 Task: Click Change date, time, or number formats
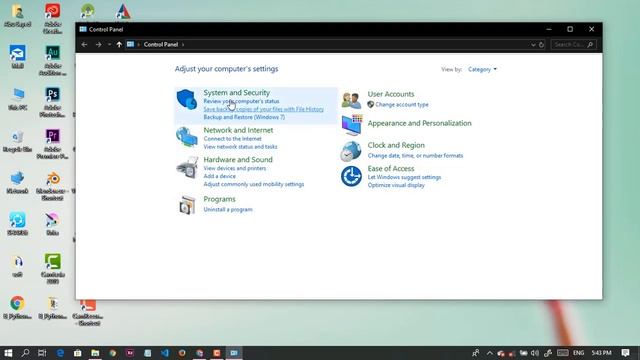click(x=416, y=156)
